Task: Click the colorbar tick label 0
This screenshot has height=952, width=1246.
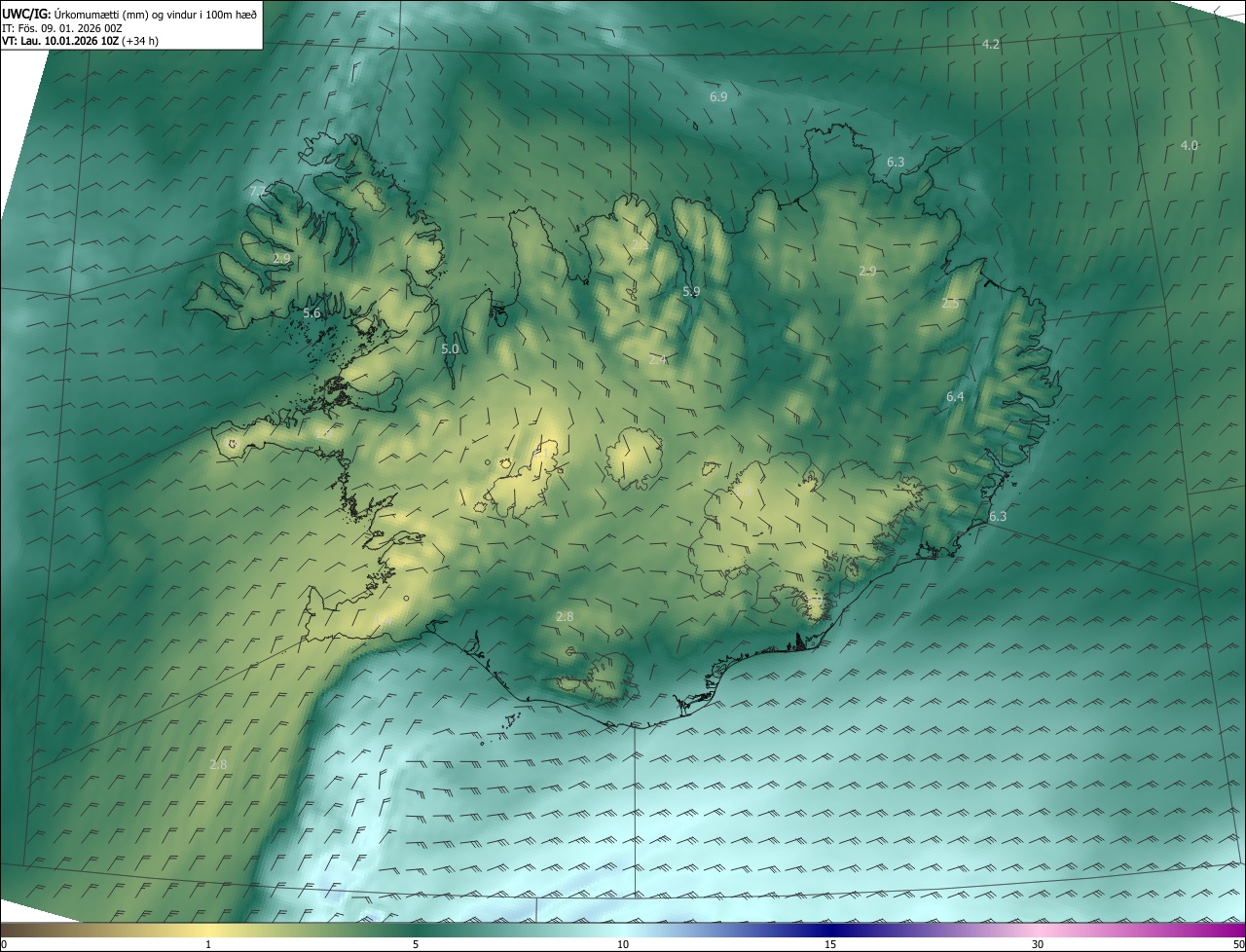Action: [4, 944]
